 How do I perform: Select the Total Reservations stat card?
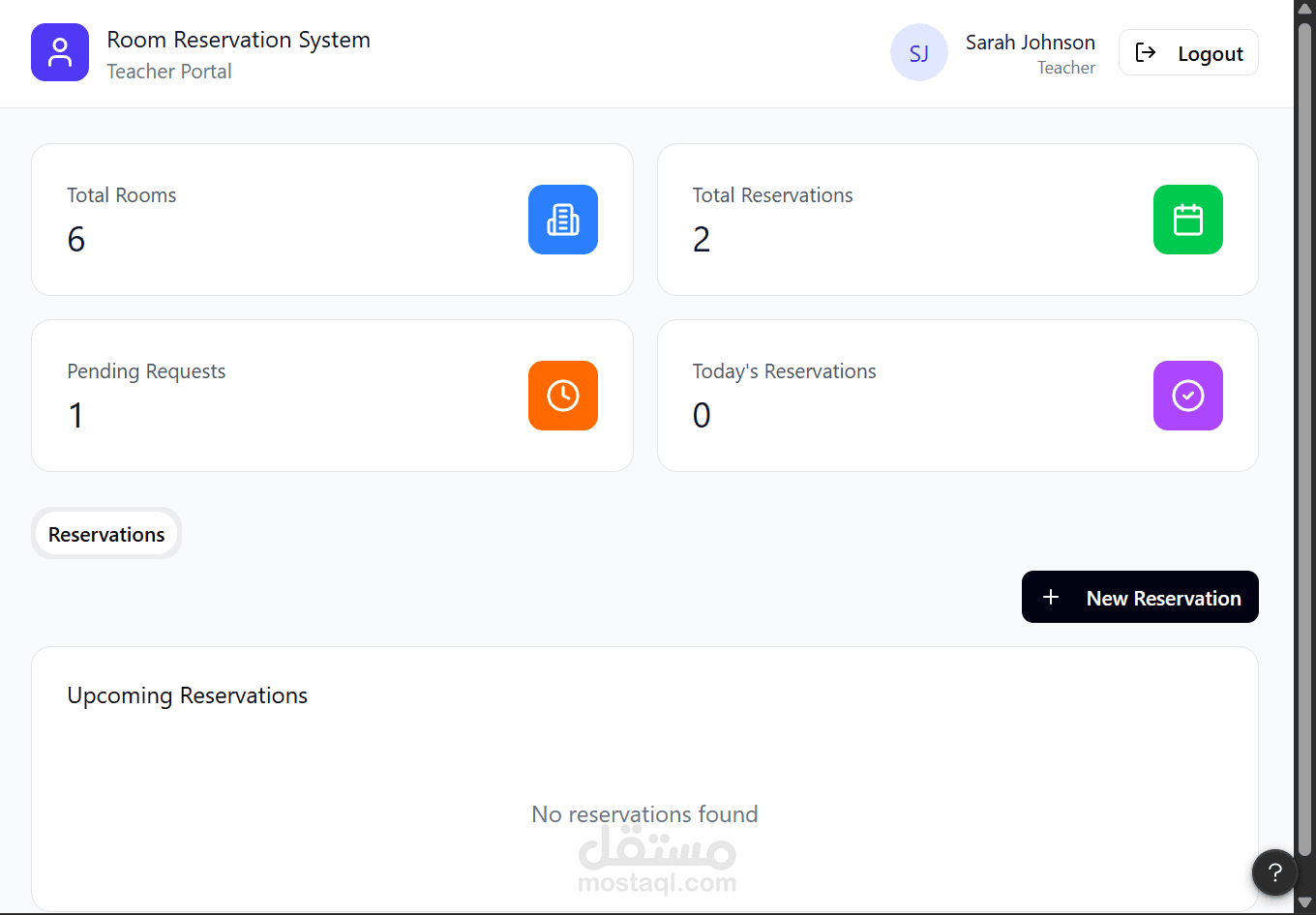pyautogui.click(x=910, y=220)
